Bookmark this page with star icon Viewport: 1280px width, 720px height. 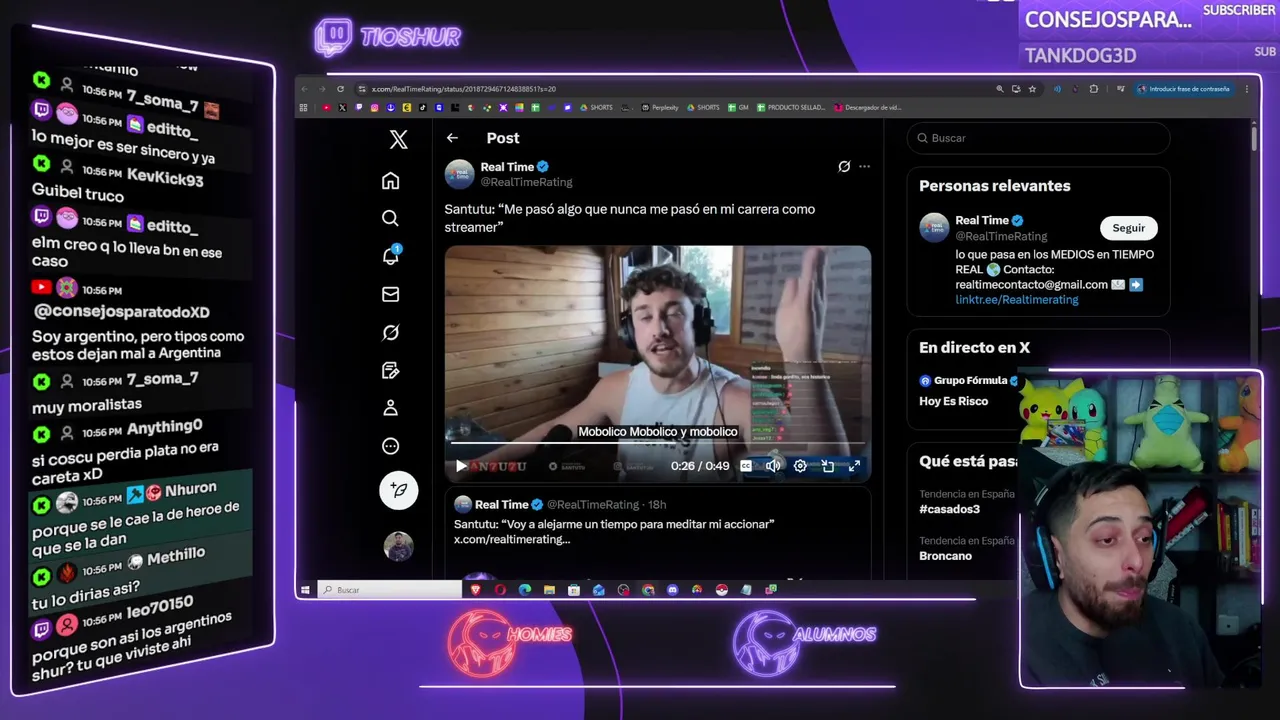pyautogui.click(x=1032, y=89)
